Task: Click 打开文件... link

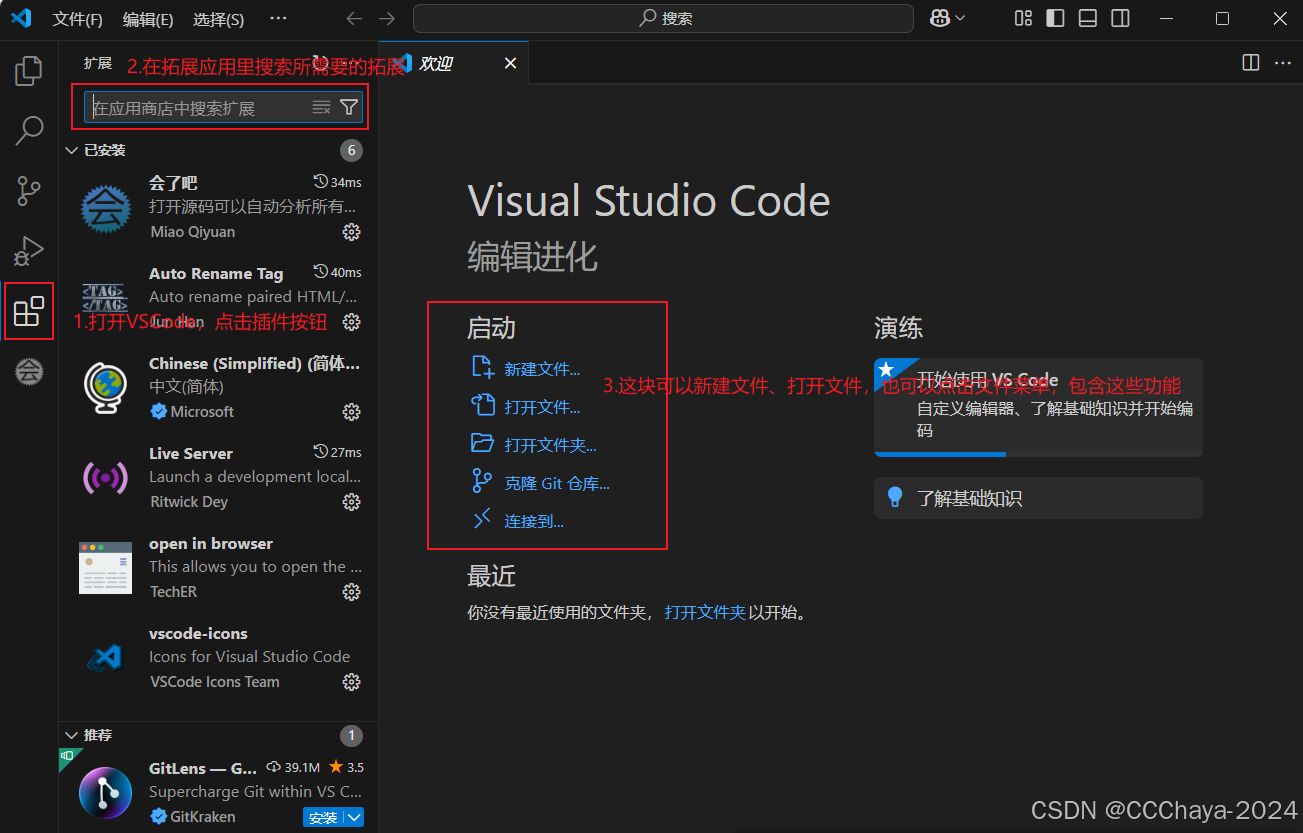Action: pyautogui.click(x=542, y=407)
